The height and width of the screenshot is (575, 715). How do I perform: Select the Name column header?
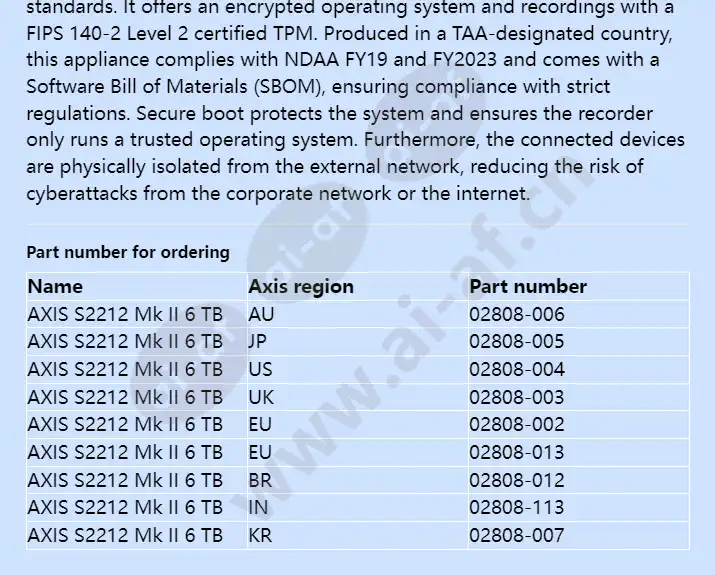(x=55, y=287)
